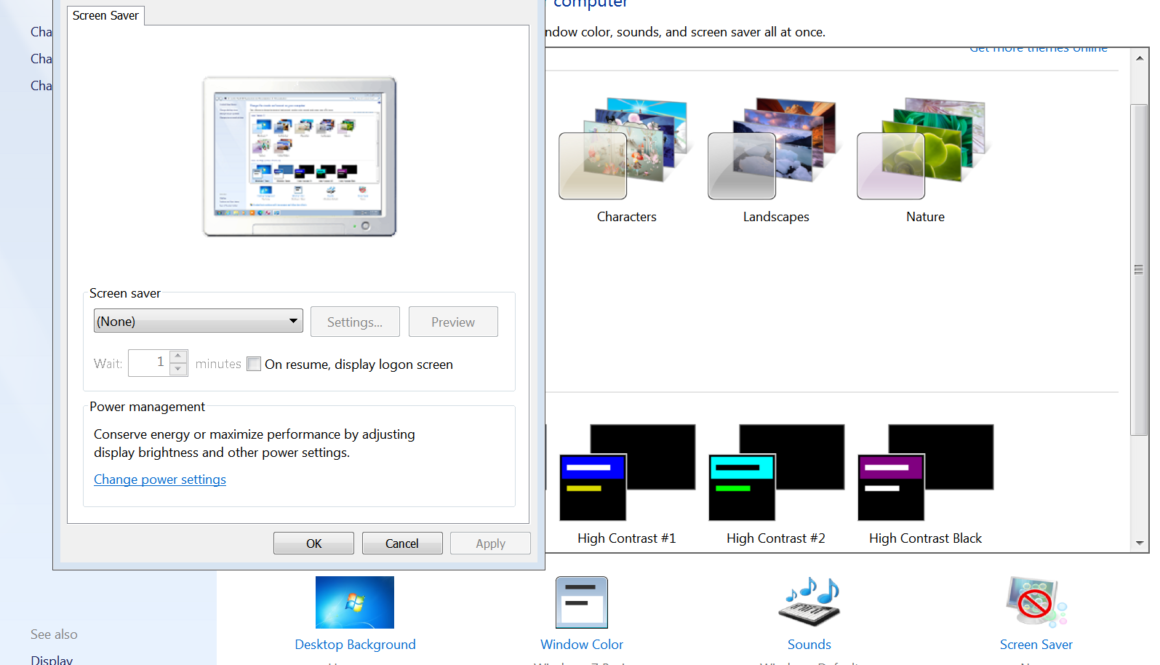1160x665 pixels.
Task: Decrease wait minutes with down arrow
Action: click(x=178, y=369)
